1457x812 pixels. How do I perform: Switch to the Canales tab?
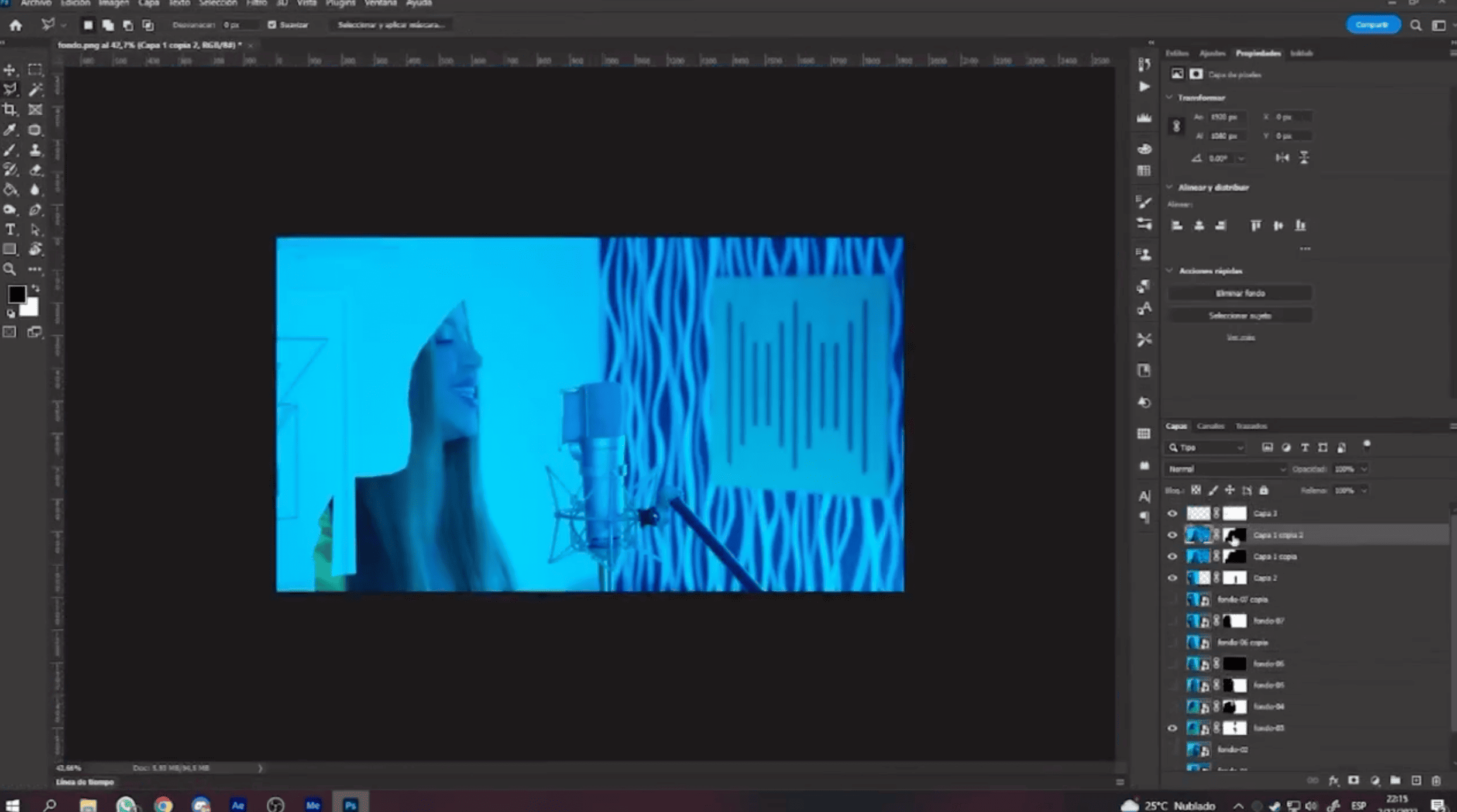1210,426
